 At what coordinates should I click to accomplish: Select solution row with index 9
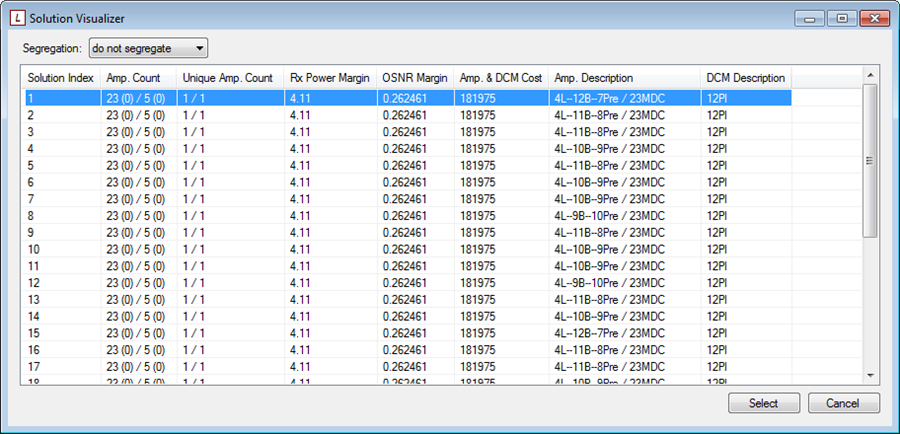tap(407, 232)
